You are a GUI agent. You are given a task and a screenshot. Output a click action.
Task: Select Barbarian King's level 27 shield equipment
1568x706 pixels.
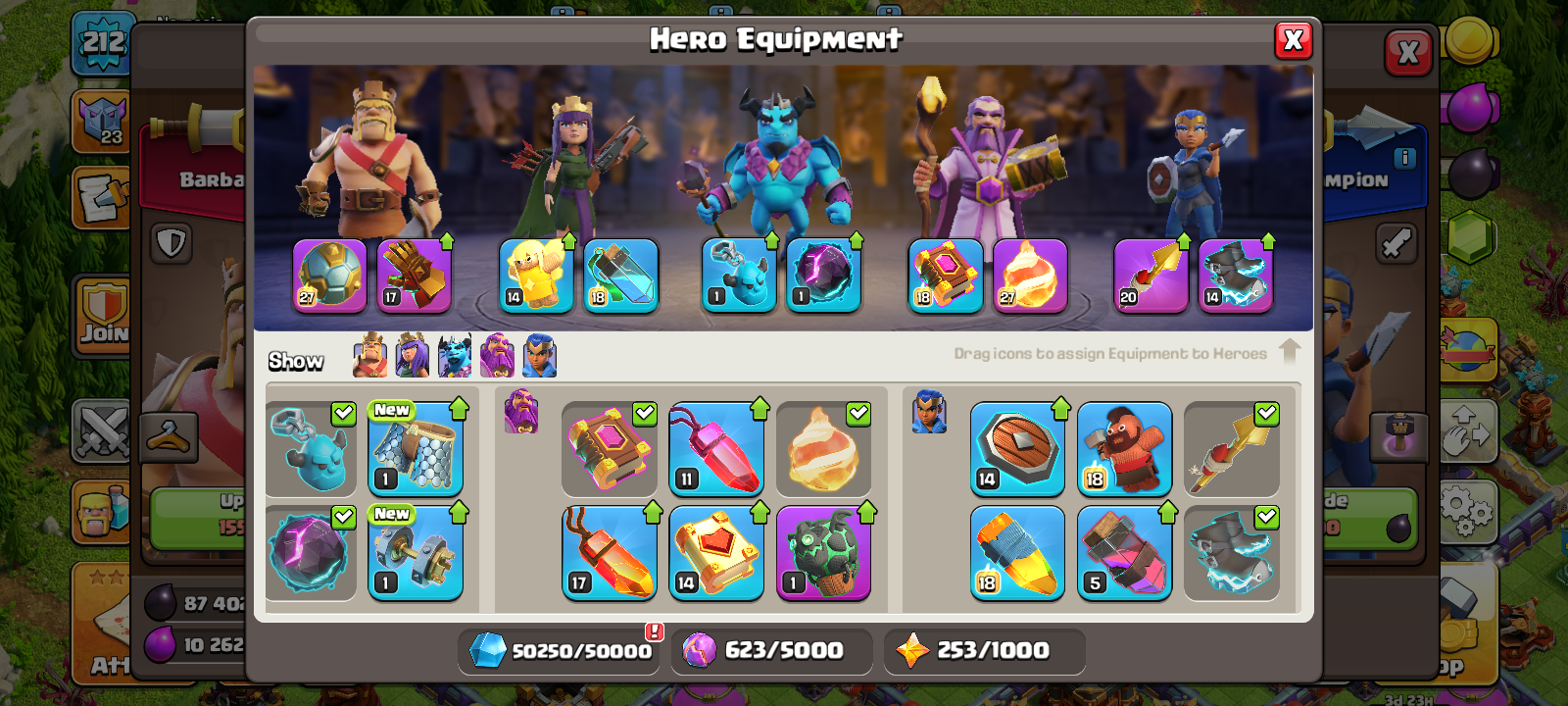click(x=329, y=277)
